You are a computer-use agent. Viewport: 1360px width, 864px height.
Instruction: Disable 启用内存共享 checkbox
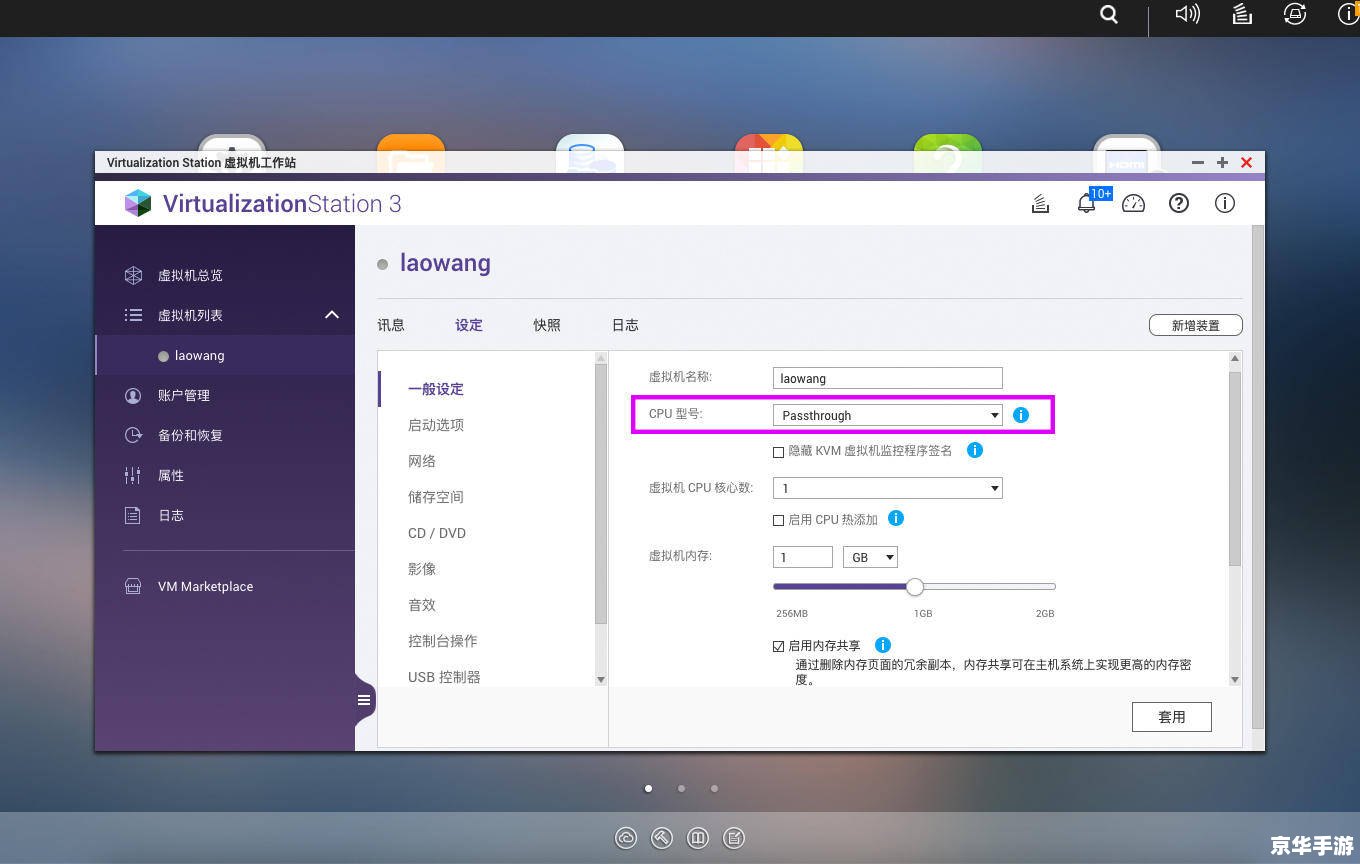click(778, 645)
